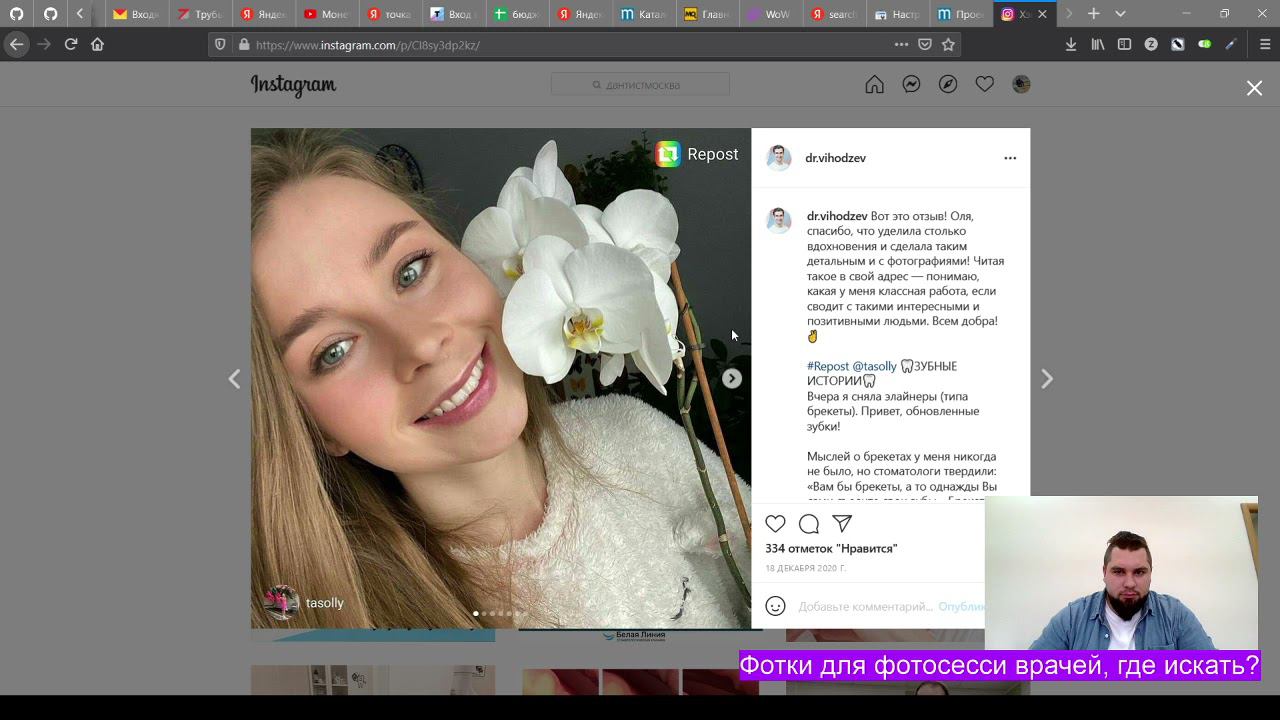Click the Repost badge on the photo
Image resolution: width=1280 pixels, height=720 pixels.
point(697,154)
